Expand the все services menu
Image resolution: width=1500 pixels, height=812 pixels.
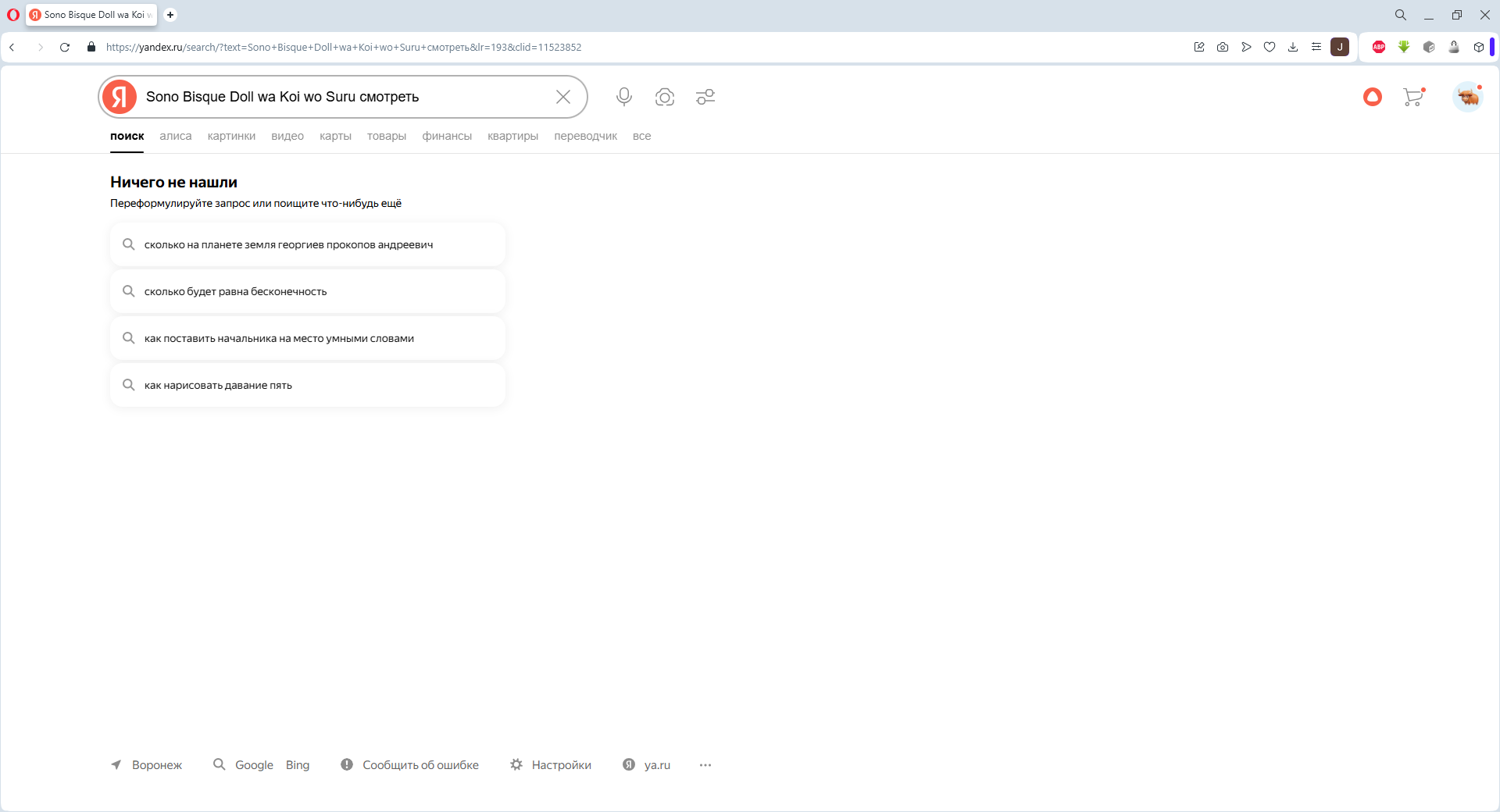point(641,136)
